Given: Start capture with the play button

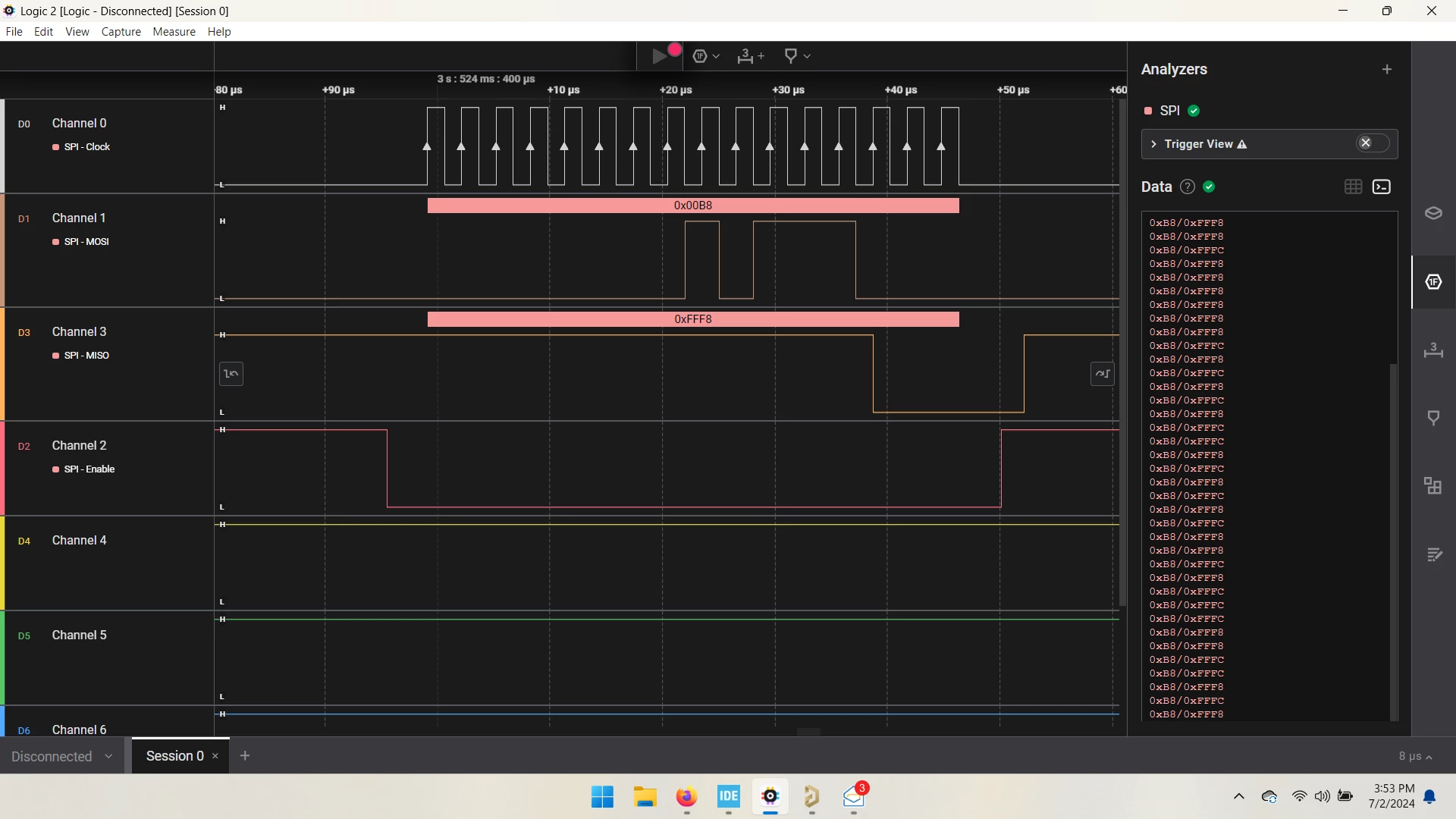Looking at the screenshot, I should click(x=661, y=56).
